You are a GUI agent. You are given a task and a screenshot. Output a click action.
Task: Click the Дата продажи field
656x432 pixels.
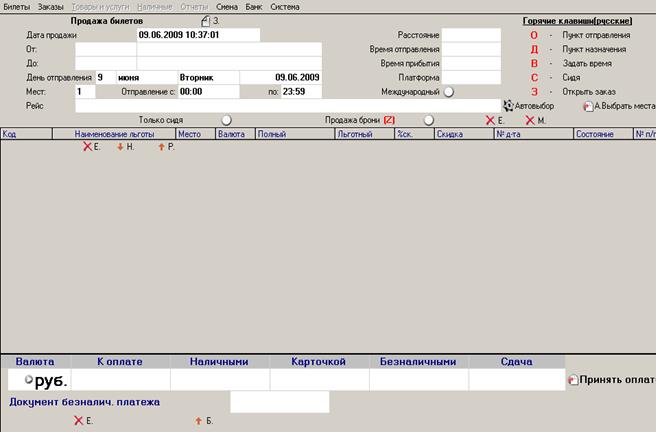click(198, 35)
